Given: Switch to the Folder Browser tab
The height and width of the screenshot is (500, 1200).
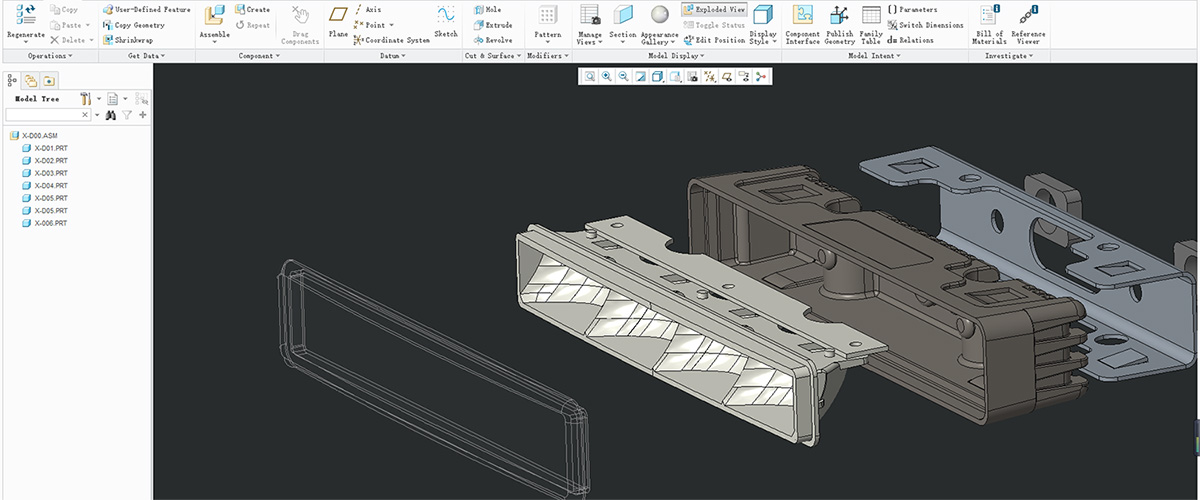Looking at the screenshot, I should [x=30, y=80].
